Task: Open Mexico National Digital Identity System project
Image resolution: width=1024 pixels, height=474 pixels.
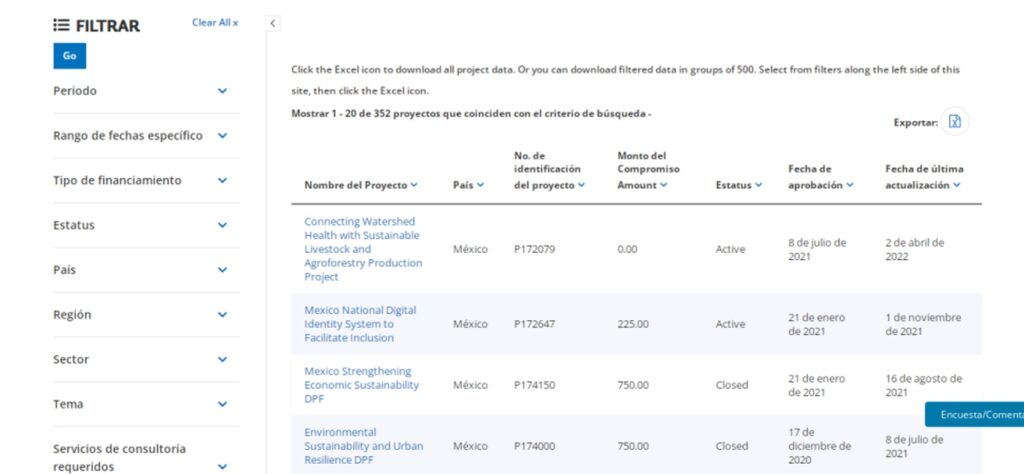Action: (x=360, y=324)
